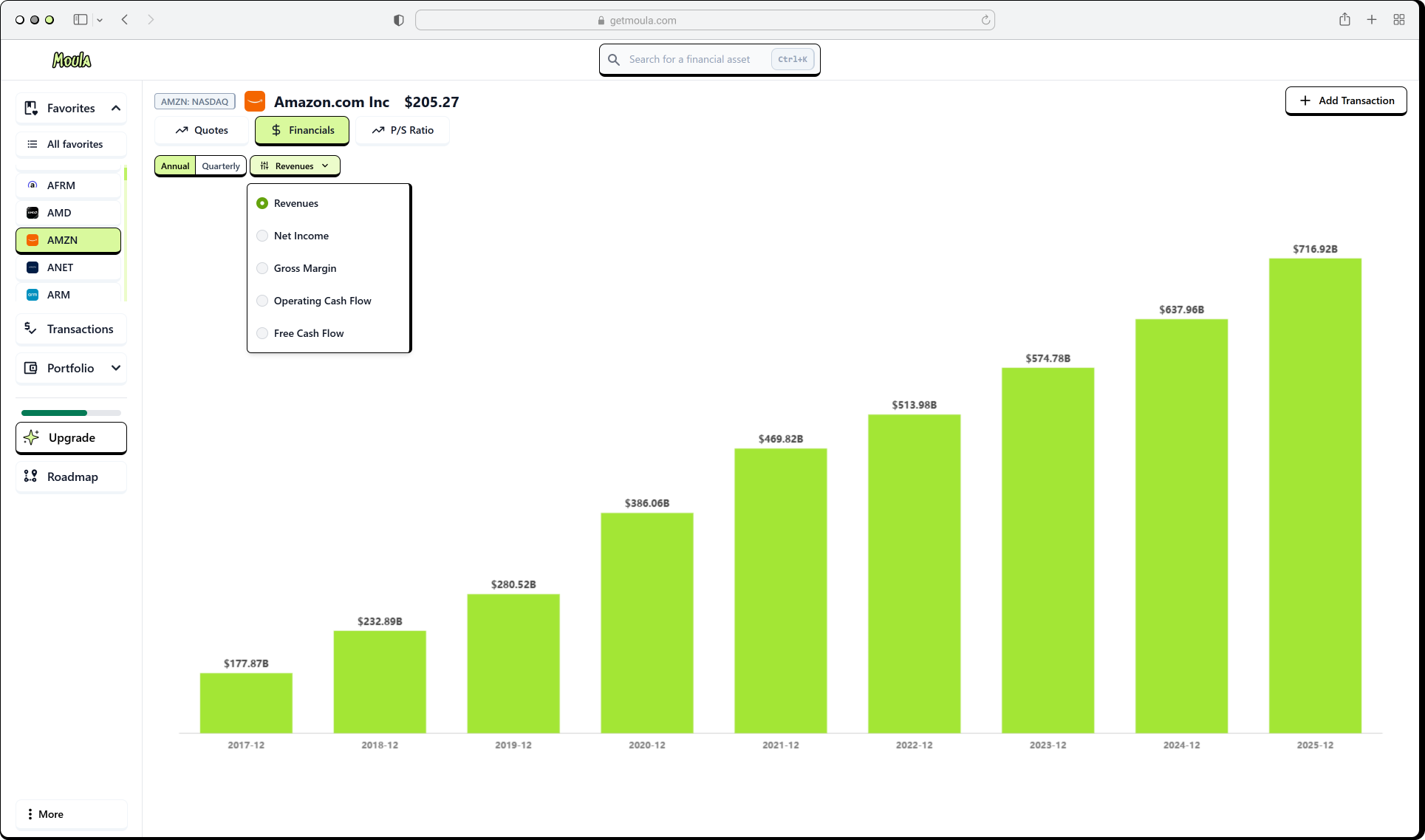Screen dimensions: 1425x840
Task: Collapse the Favorites section chevron
Action: point(116,108)
